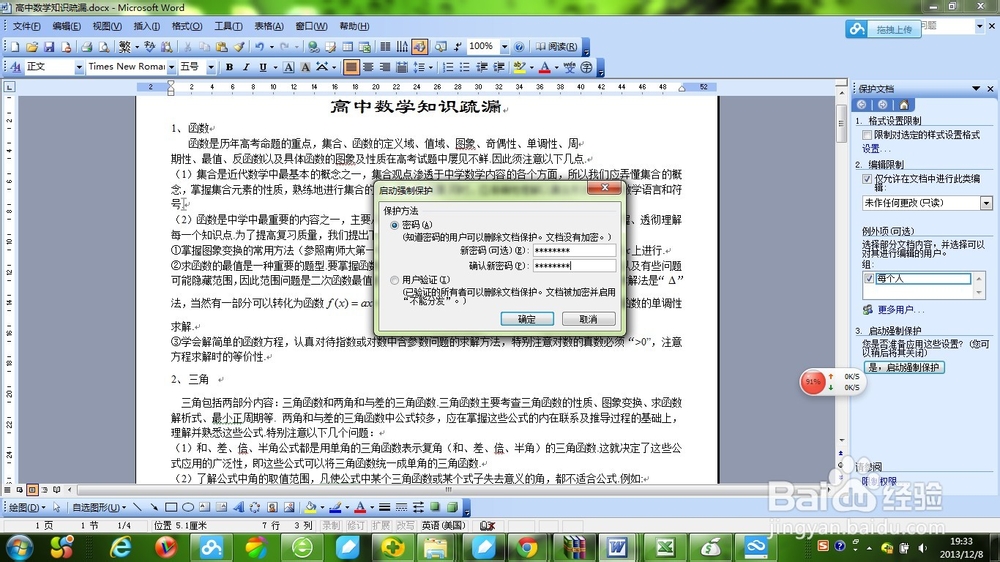Select the Line drawing tool
Screen dimensions: 1000x562
pyautogui.click(x=137, y=507)
